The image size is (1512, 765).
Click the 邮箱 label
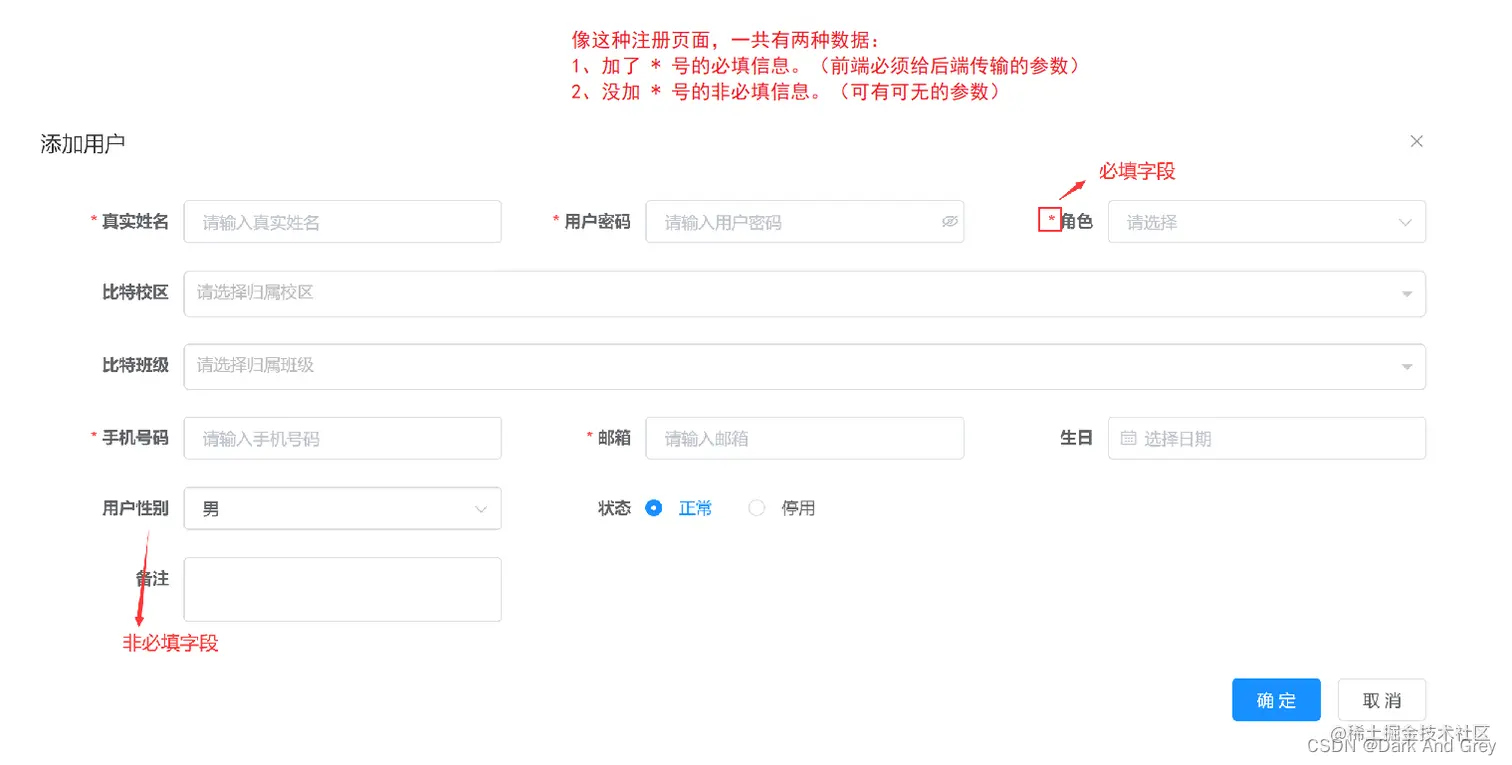(614, 438)
